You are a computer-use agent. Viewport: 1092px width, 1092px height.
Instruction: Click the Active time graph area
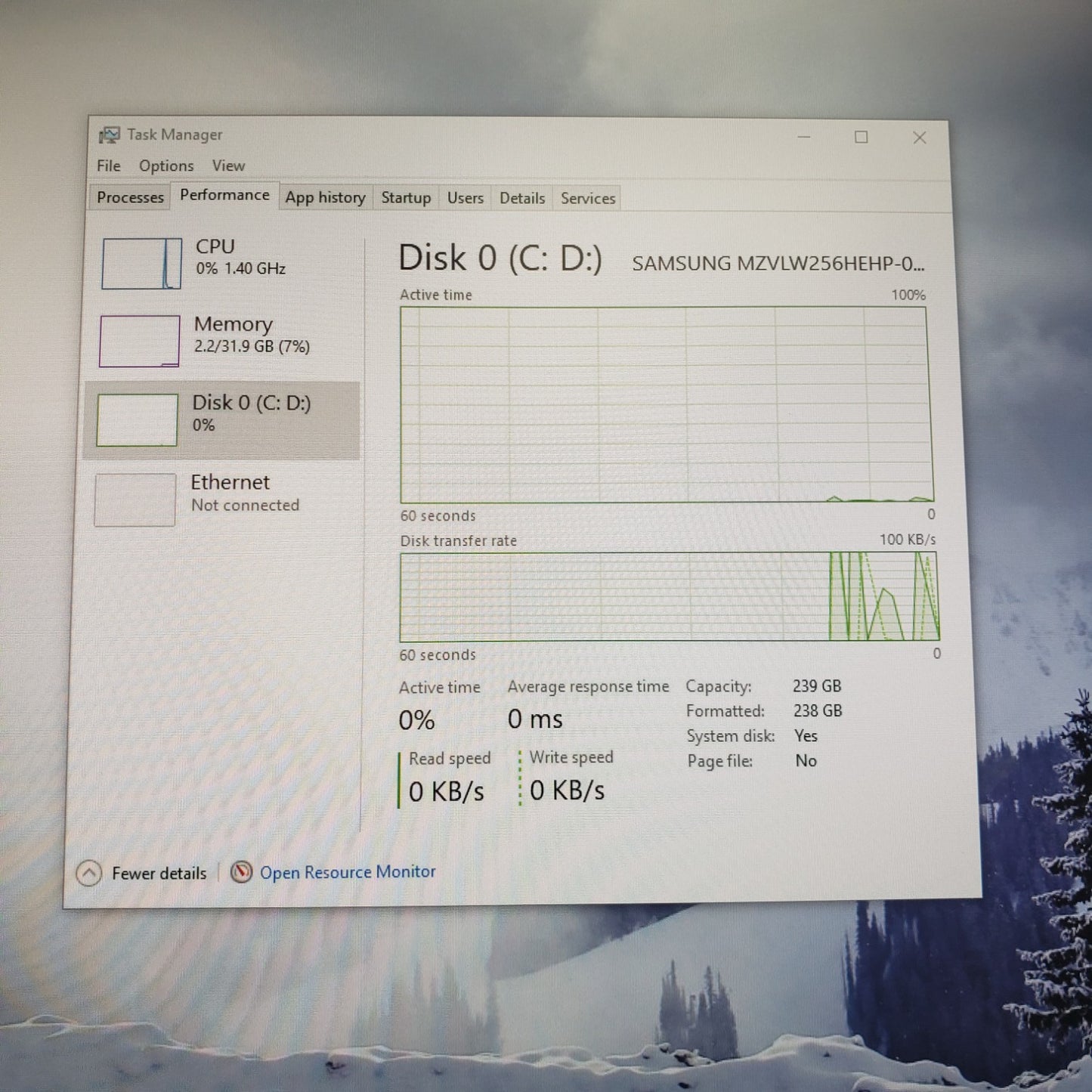pyautogui.click(x=665, y=404)
